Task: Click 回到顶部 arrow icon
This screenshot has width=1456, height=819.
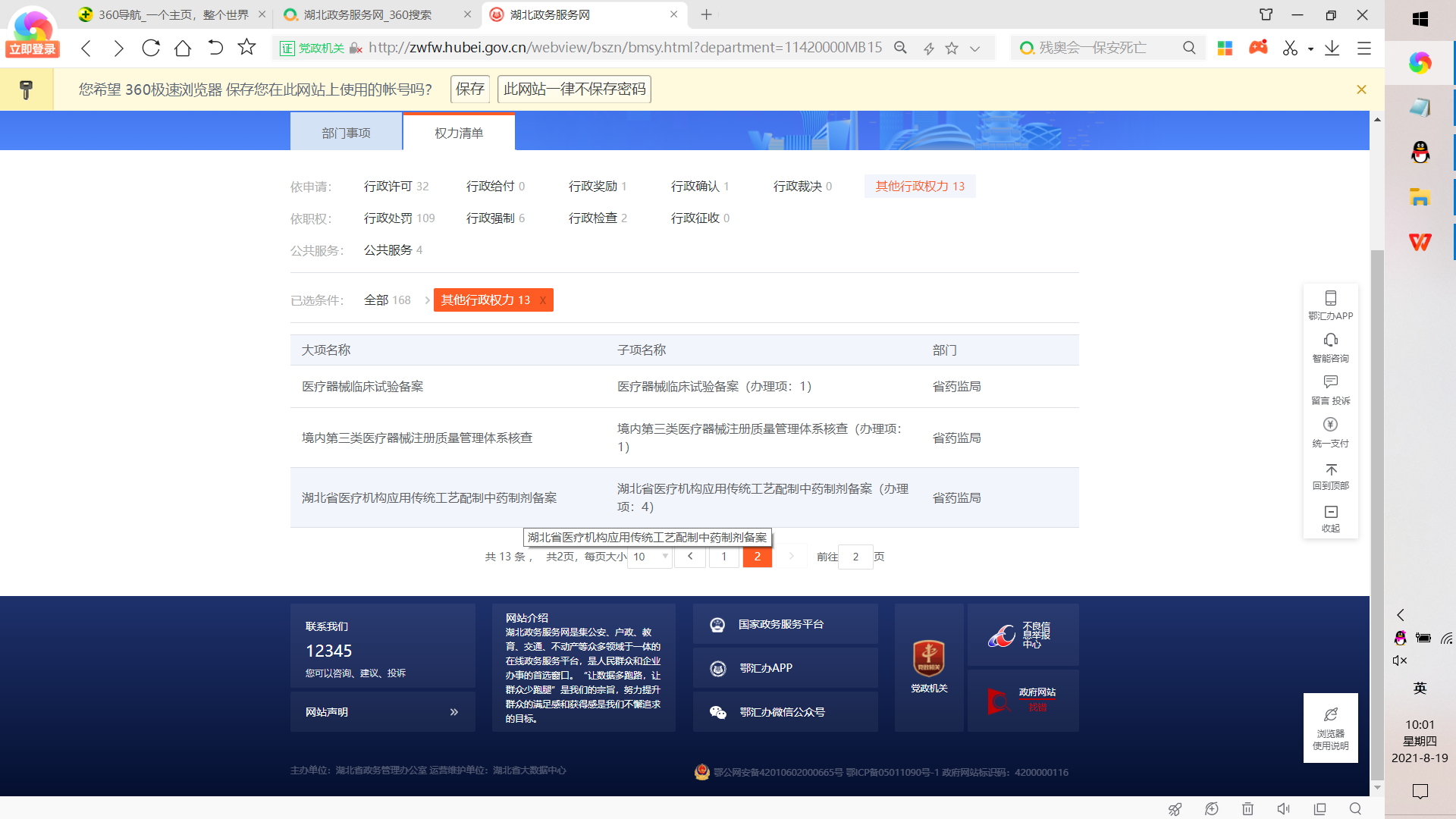Action: pyautogui.click(x=1330, y=469)
